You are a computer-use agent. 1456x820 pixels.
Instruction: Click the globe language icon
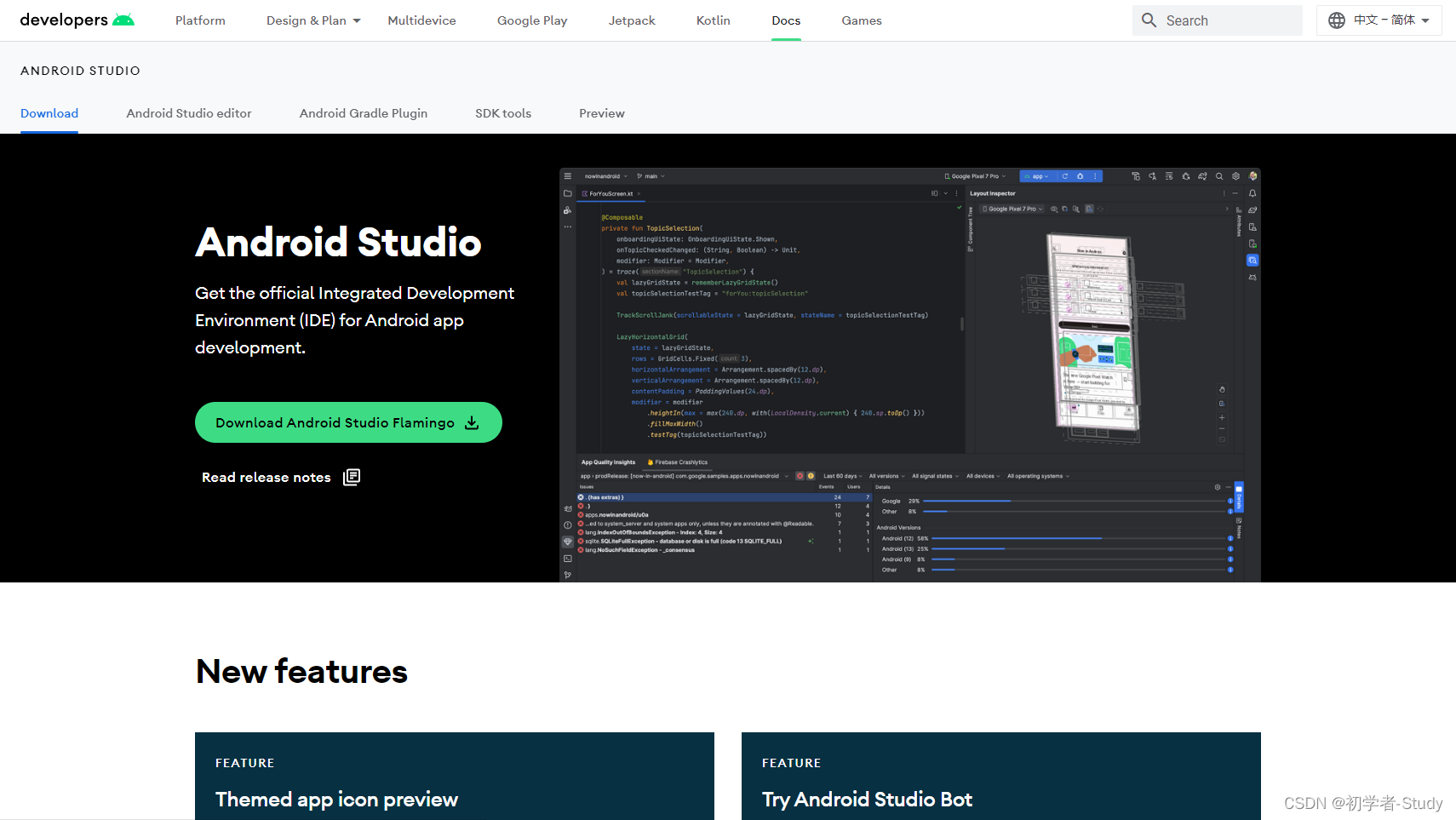pyautogui.click(x=1337, y=20)
